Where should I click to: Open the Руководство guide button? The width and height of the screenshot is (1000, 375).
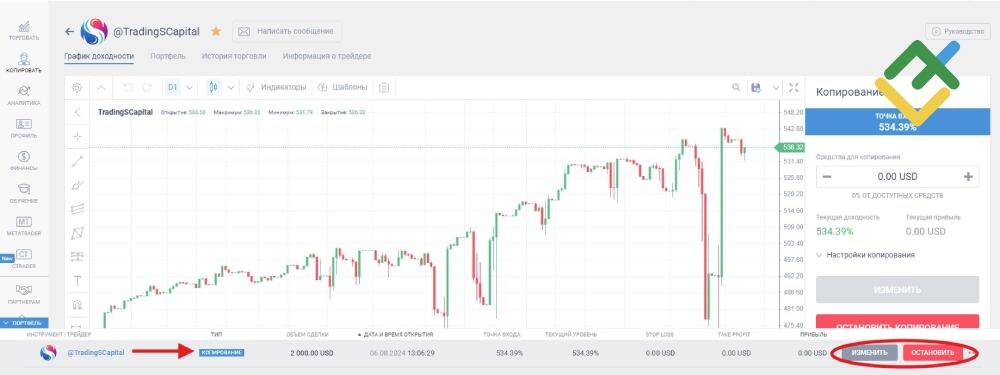click(959, 31)
